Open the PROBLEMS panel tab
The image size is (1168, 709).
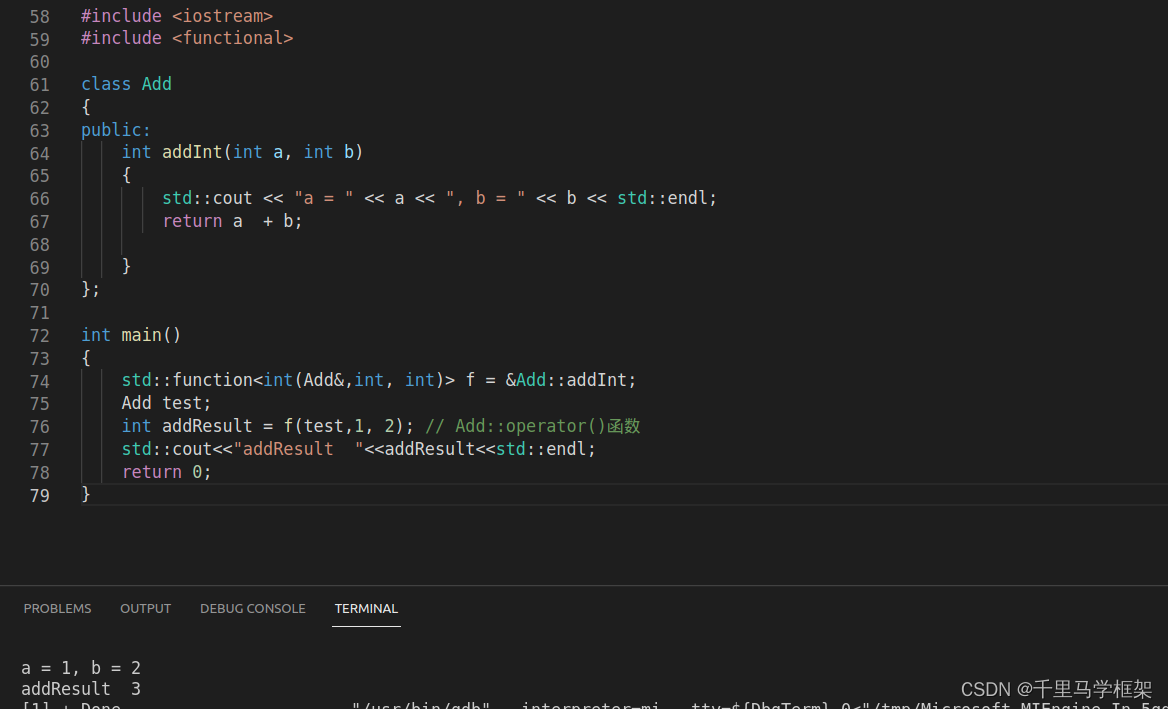pyautogui.click(x=57, y=608)
